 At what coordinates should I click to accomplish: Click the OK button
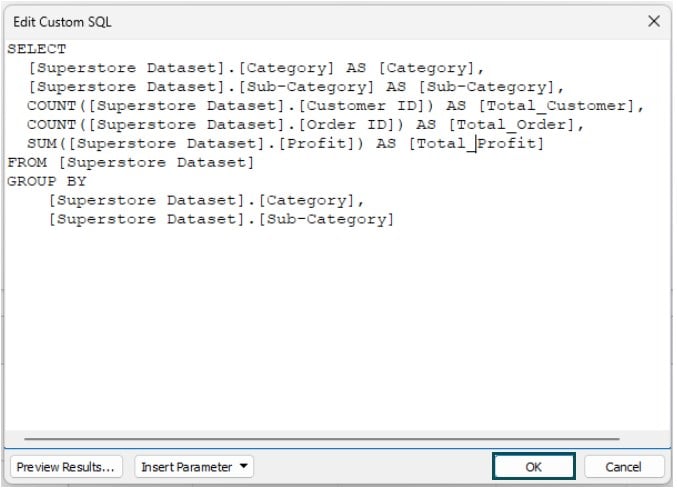pyautogui.click(x=534, y=467)
